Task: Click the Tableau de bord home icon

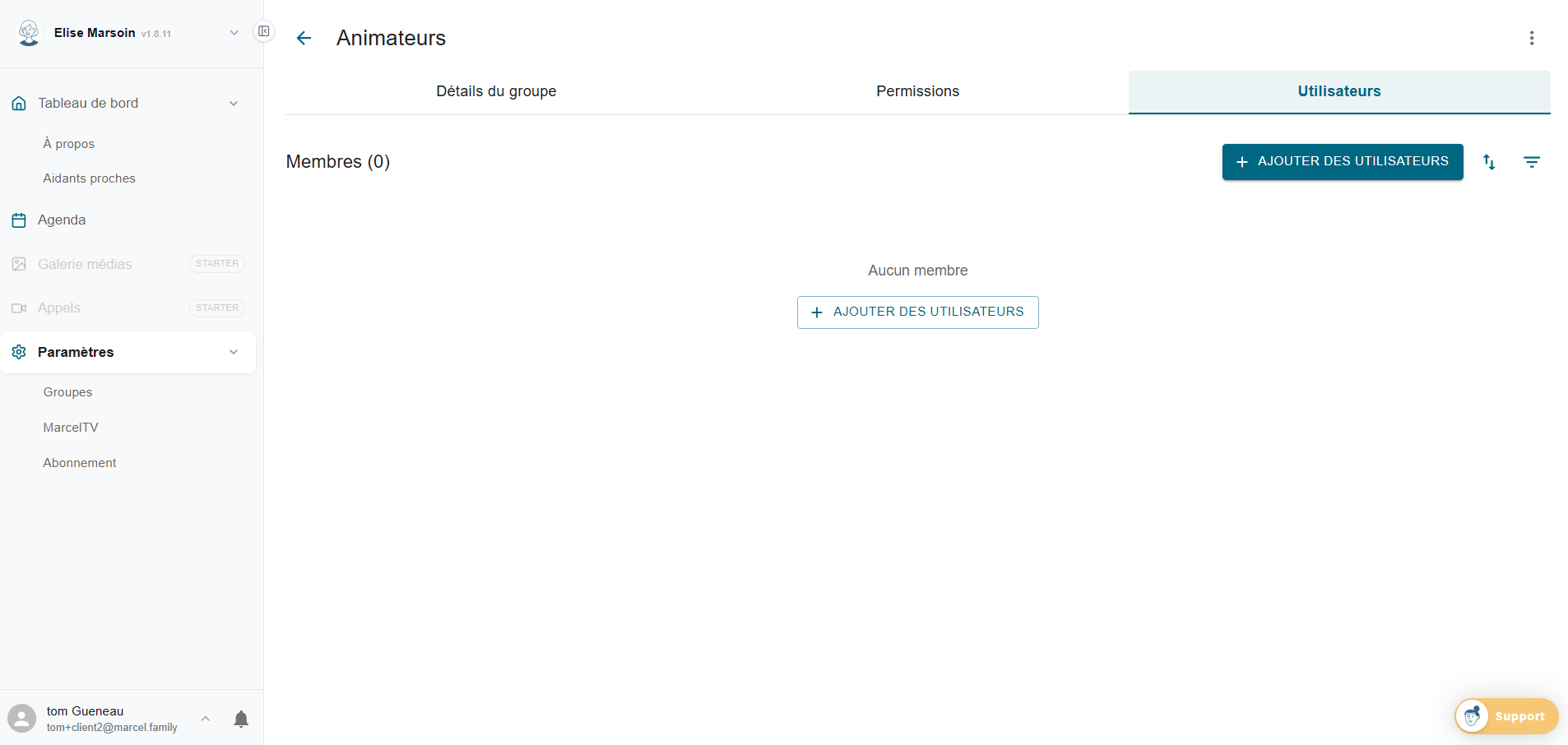Action: [18, 103]
